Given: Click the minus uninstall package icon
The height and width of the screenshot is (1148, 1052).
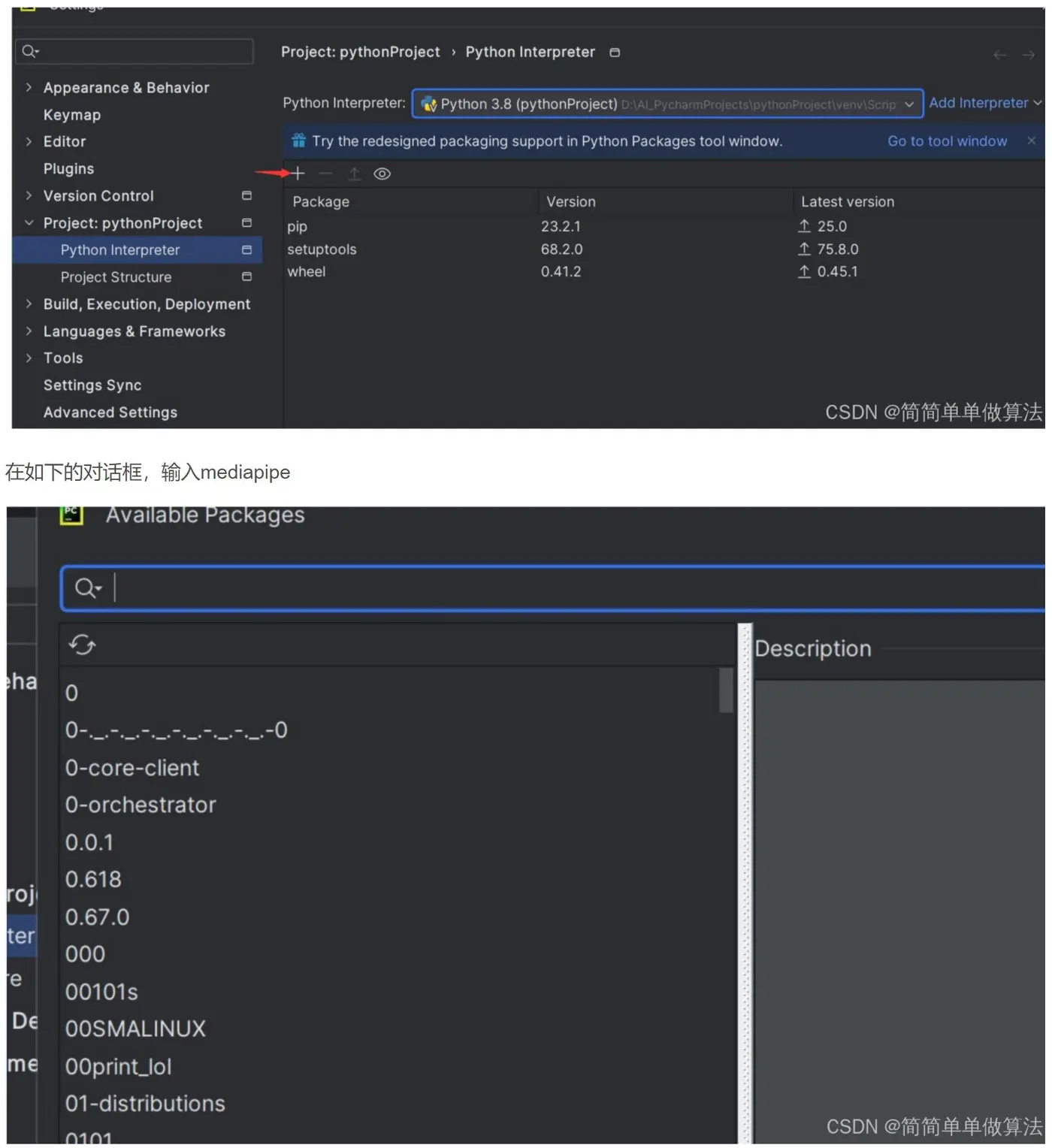Looking at the screenshot, I should [x=325, y=174].
